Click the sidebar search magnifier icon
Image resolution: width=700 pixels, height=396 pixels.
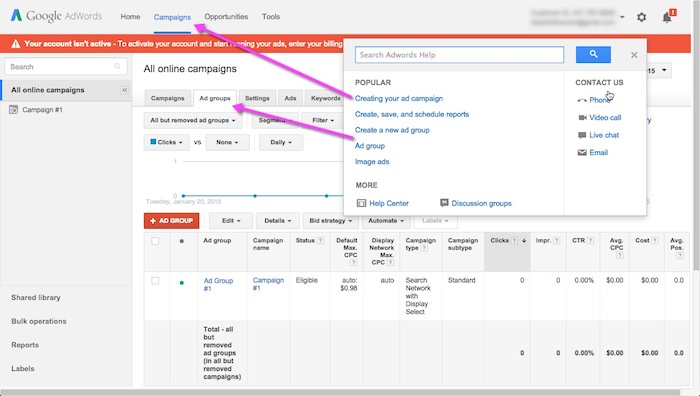[x=117, y=67]
